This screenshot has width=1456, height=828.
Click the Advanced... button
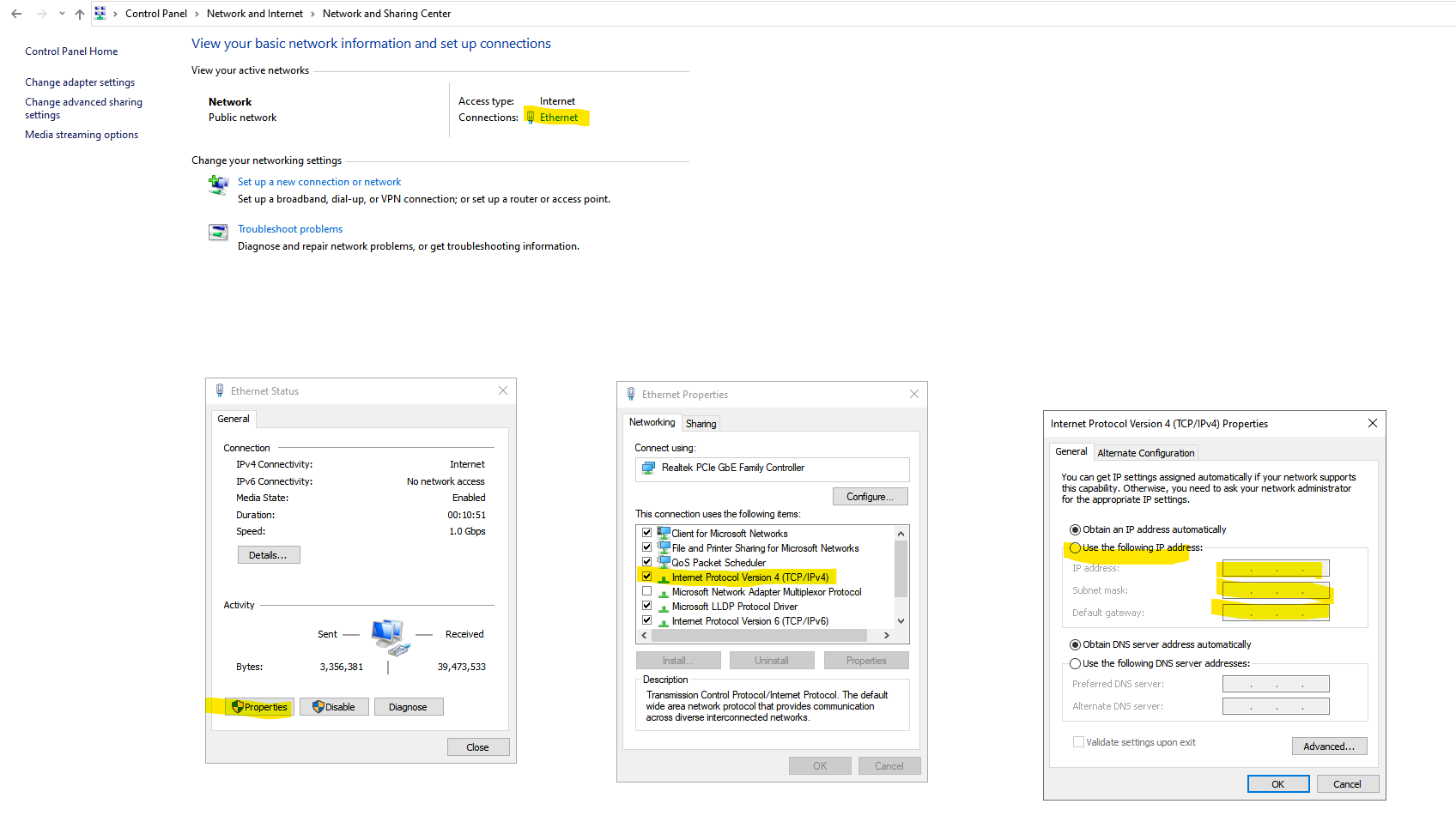[1328, 746]
